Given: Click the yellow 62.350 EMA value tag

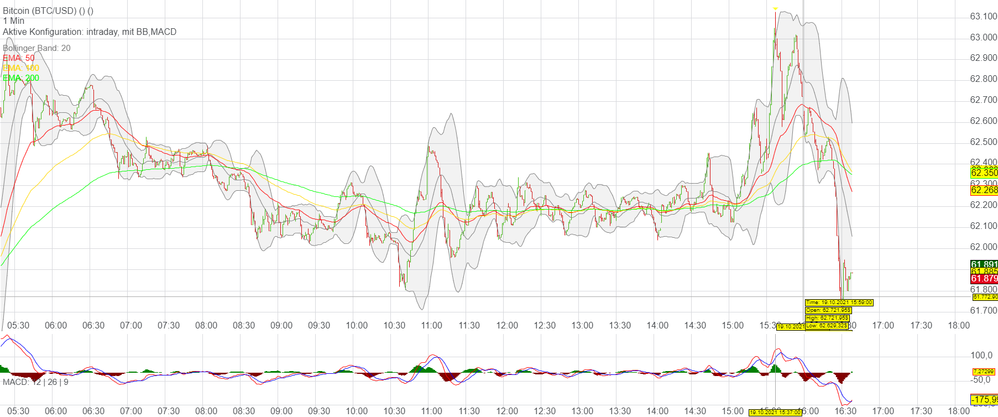Looking at the screenshot, I should click(984, 173).
